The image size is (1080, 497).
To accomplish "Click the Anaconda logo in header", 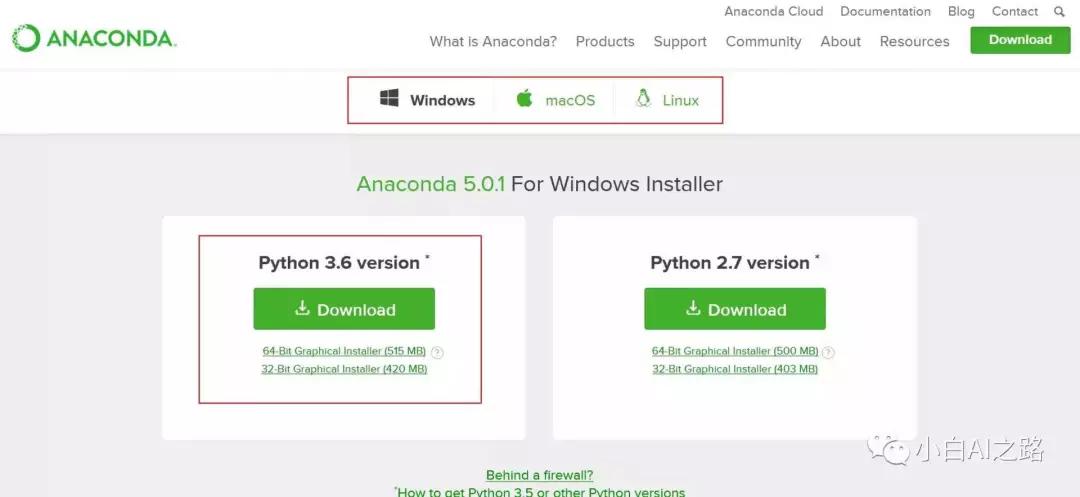I will [94, 38].
